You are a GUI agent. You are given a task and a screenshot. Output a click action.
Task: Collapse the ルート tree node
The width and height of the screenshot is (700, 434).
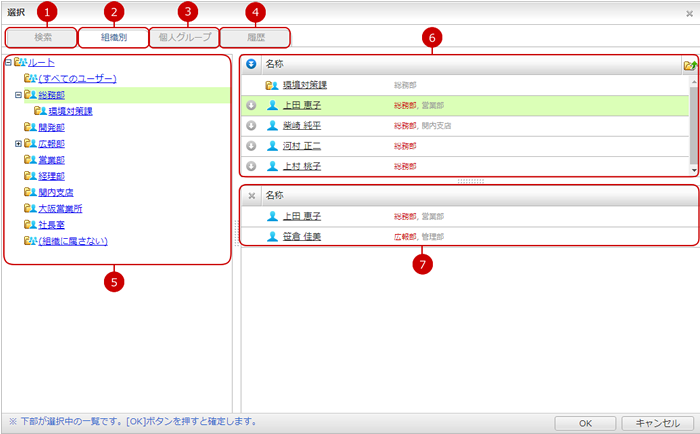pyautogui.click(x=8, y=62)
